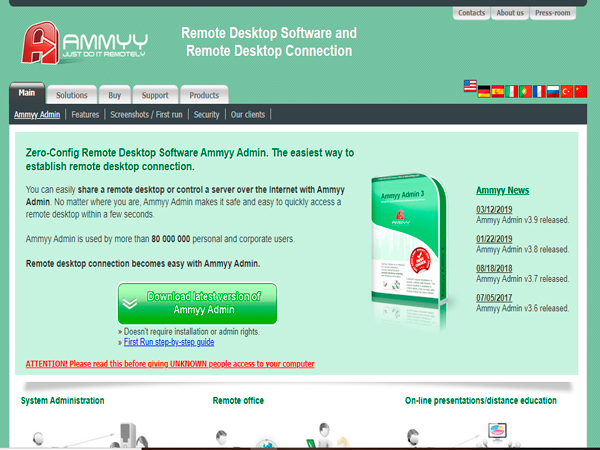Click On-line presentations/distance education heading
This screenshot has width=600, height=450.
[481, 401]
